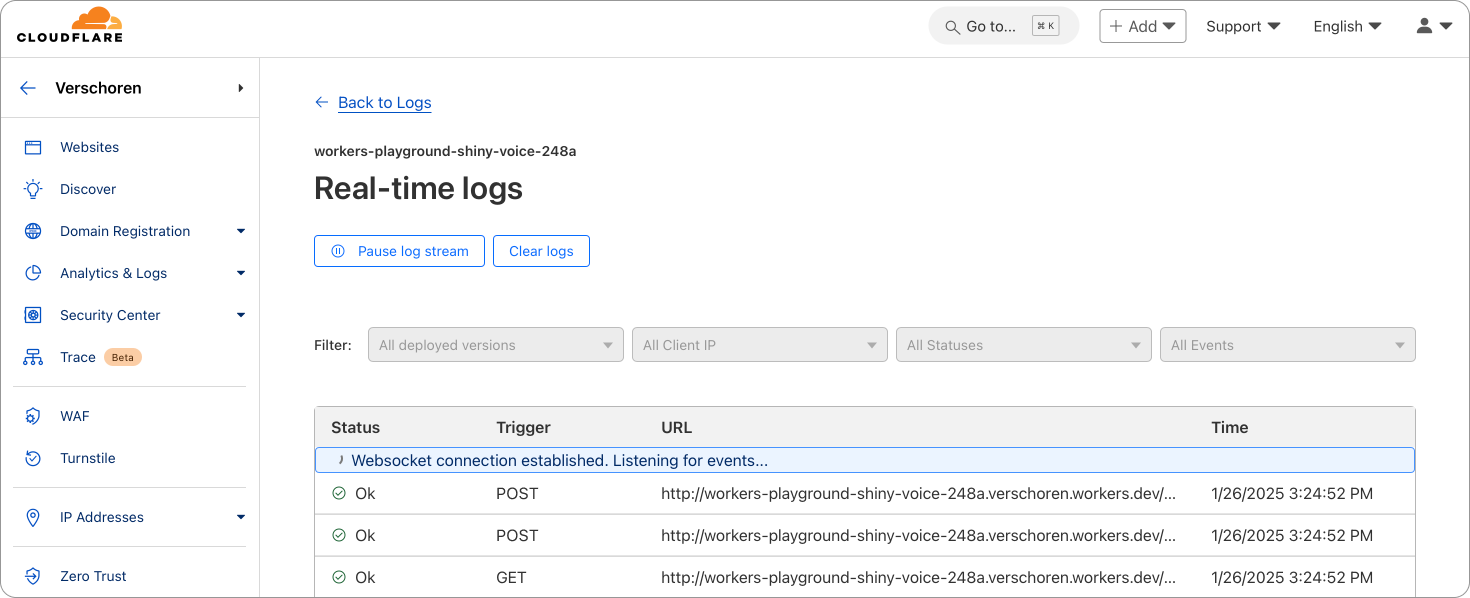This screenshot has height=598, width=1470.
Task: Click the back arrow beside Verschoren
Action: 28,88
